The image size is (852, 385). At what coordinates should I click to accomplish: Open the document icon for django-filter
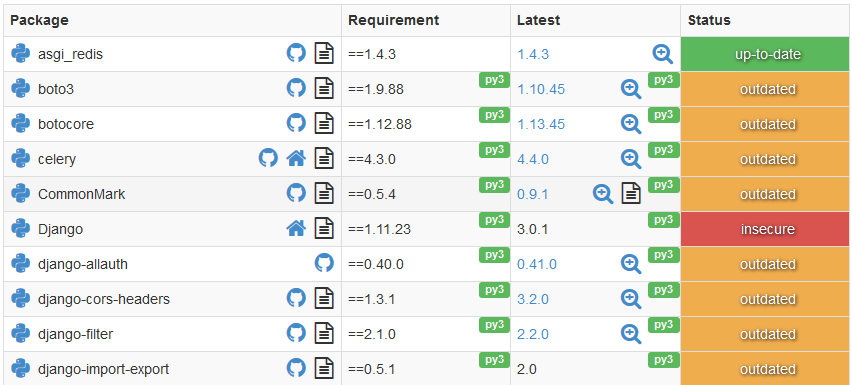[324, 333]
